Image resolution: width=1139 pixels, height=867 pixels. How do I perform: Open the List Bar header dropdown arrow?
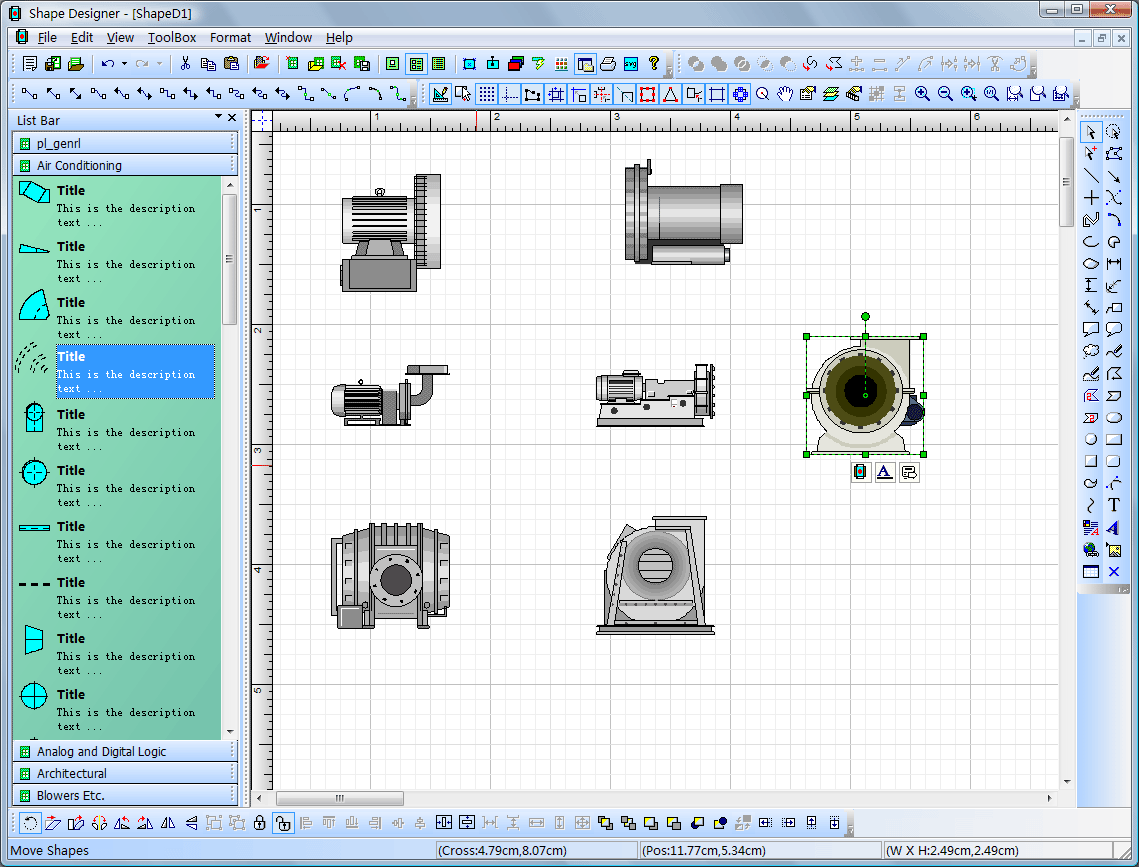pyautogui.click(x=218, y=117)
